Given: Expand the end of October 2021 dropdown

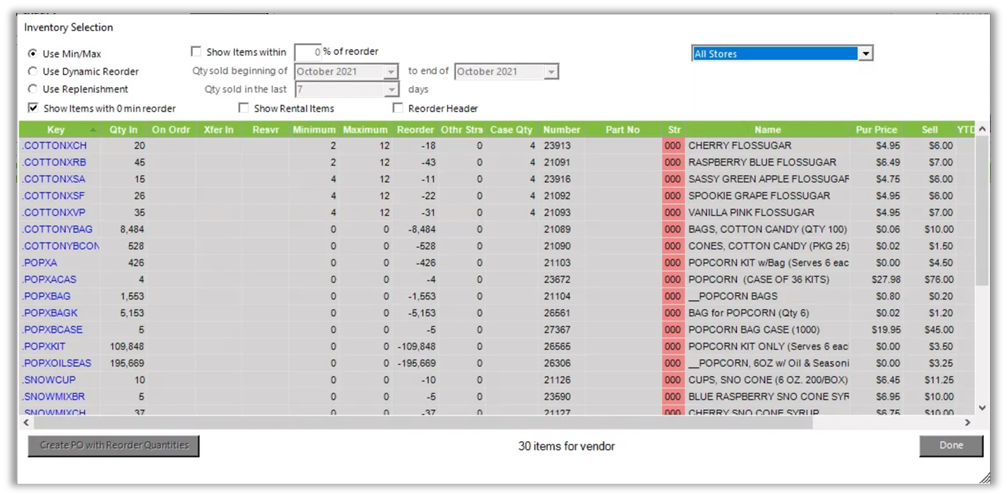Looking at the screenshot, I should [x=551, y=72].
